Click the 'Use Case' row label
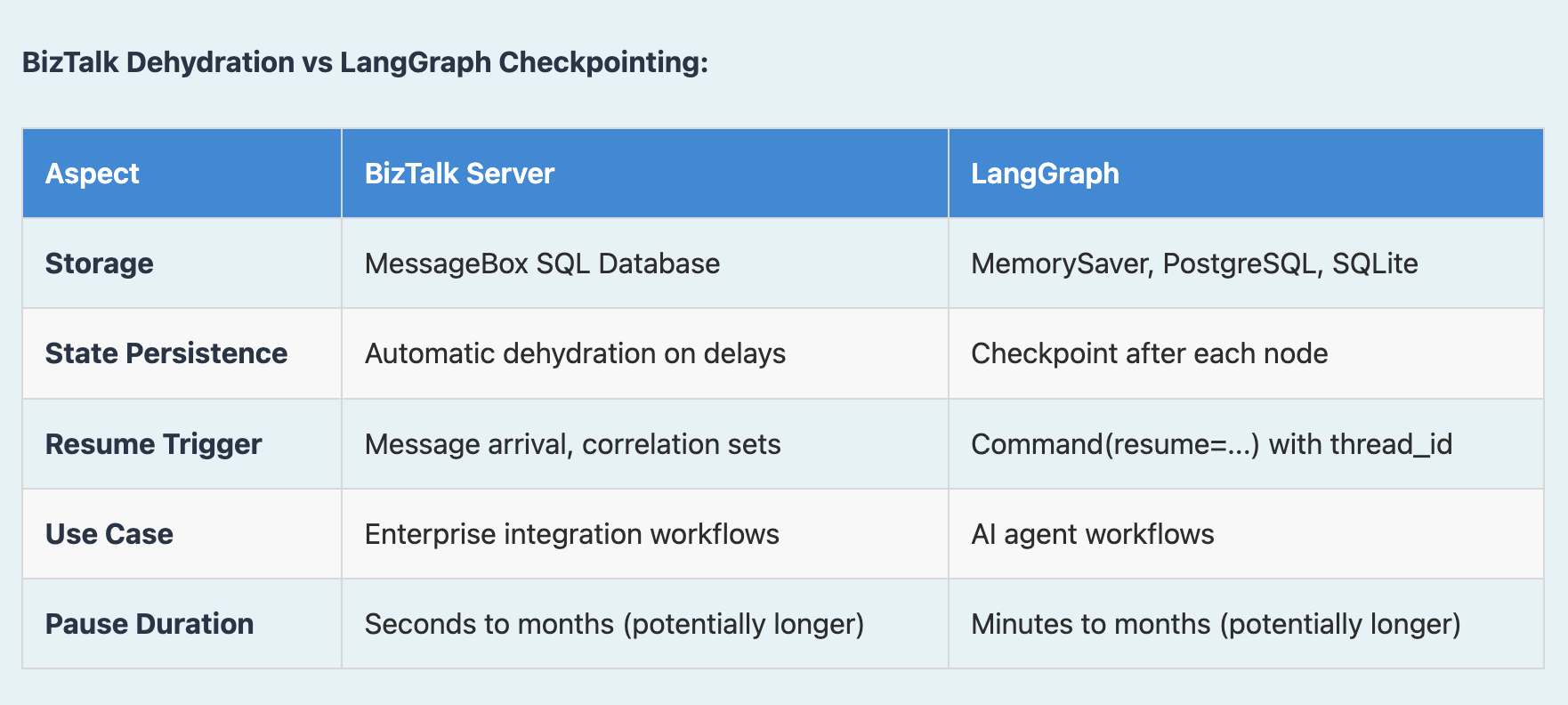This screenshot has height=705, width=1568. click(x=182, y=533)
